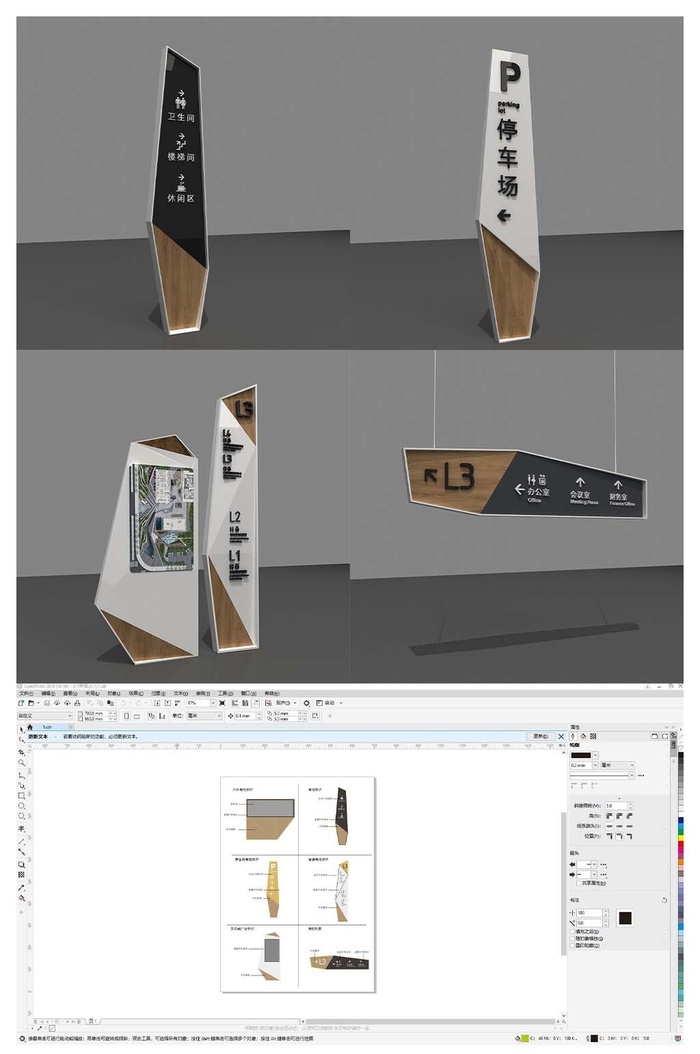The width and height of the screenshot is (700, 1054).
Task: Open the line style dropdown
Action: 631,775
